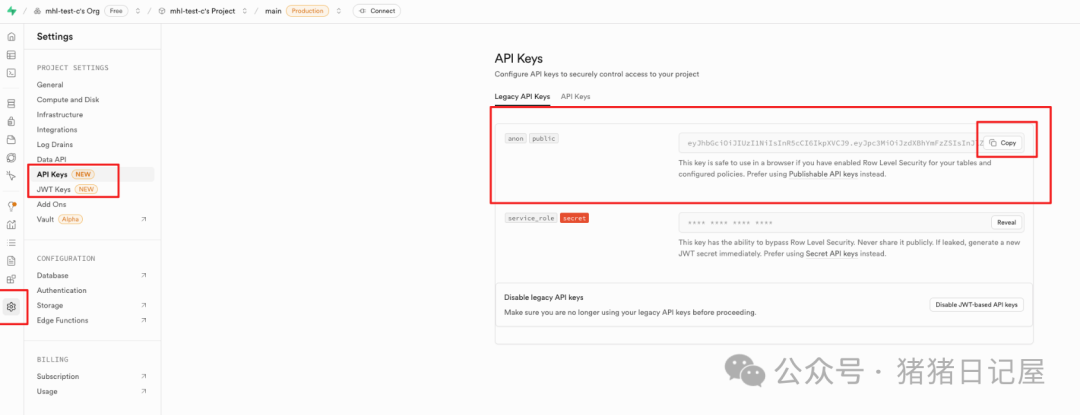
Task: Click mhl-test-c's Org breadcrumb
Action: (72, 11)
